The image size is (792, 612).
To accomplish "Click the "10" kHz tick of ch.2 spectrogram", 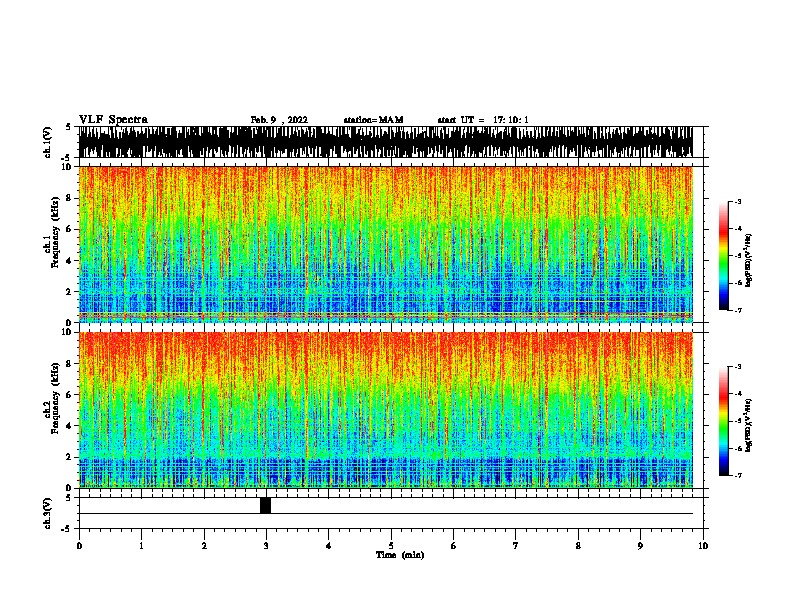I will (x=68, y=332).
